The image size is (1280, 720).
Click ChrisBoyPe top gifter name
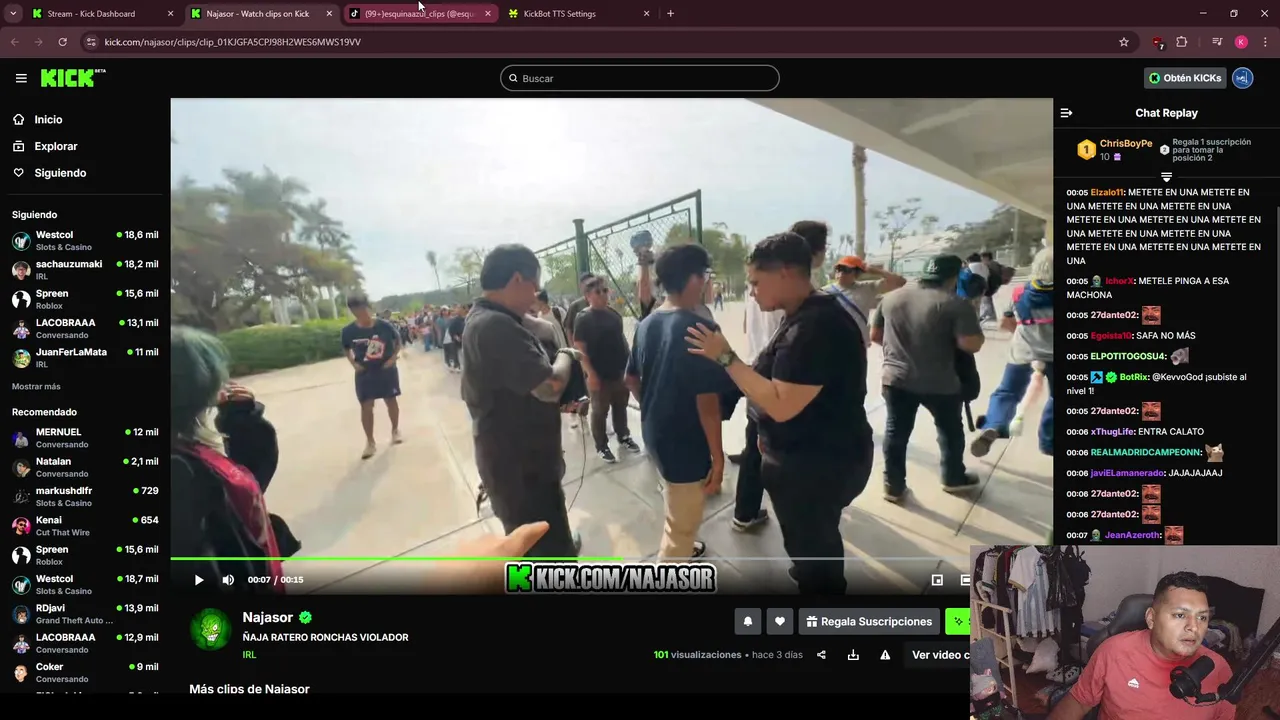1126,144
